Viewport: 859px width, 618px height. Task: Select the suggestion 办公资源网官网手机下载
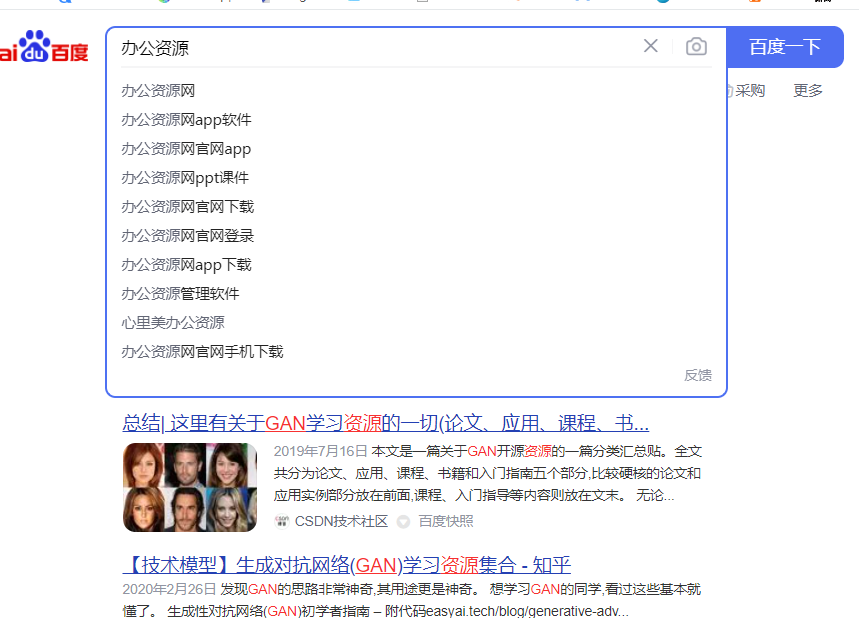pyautogui.click(x=202, y=352)
